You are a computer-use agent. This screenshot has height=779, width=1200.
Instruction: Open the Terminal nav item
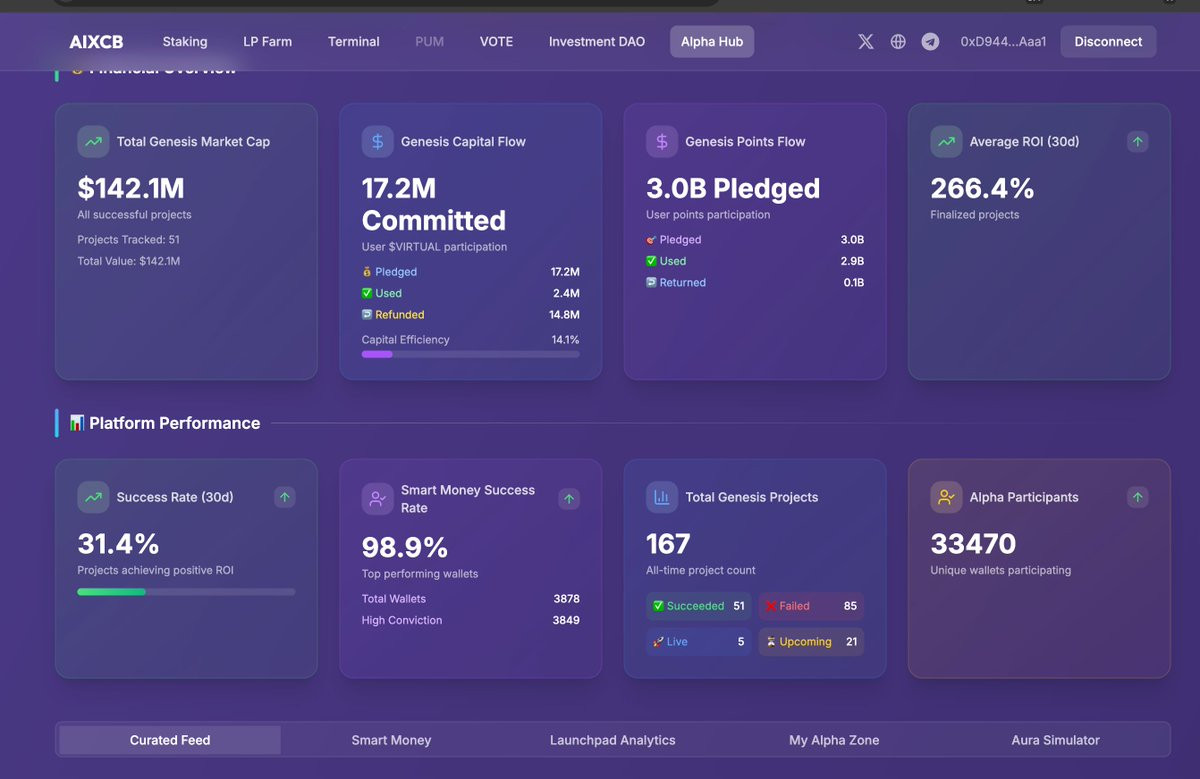click(x=354, y=42)
